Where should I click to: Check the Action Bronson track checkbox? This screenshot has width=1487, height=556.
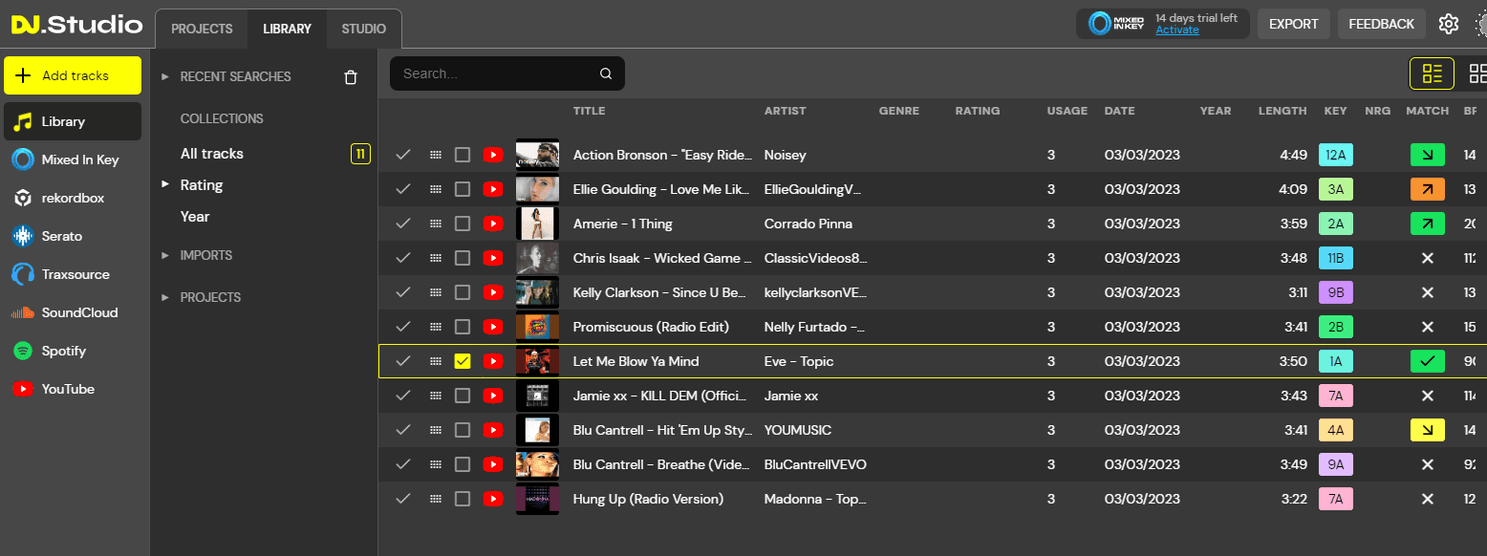click(462, 155)
